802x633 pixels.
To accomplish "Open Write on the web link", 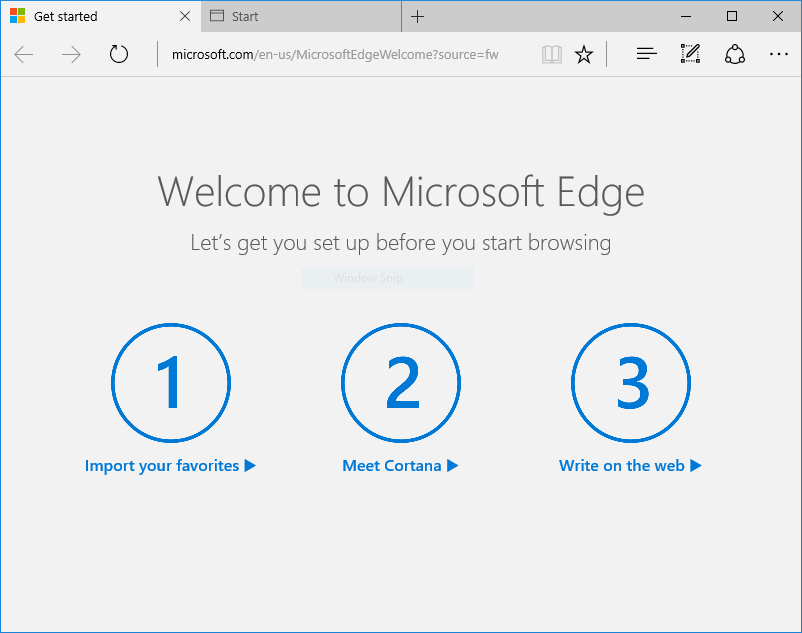I will click(630, 466).
